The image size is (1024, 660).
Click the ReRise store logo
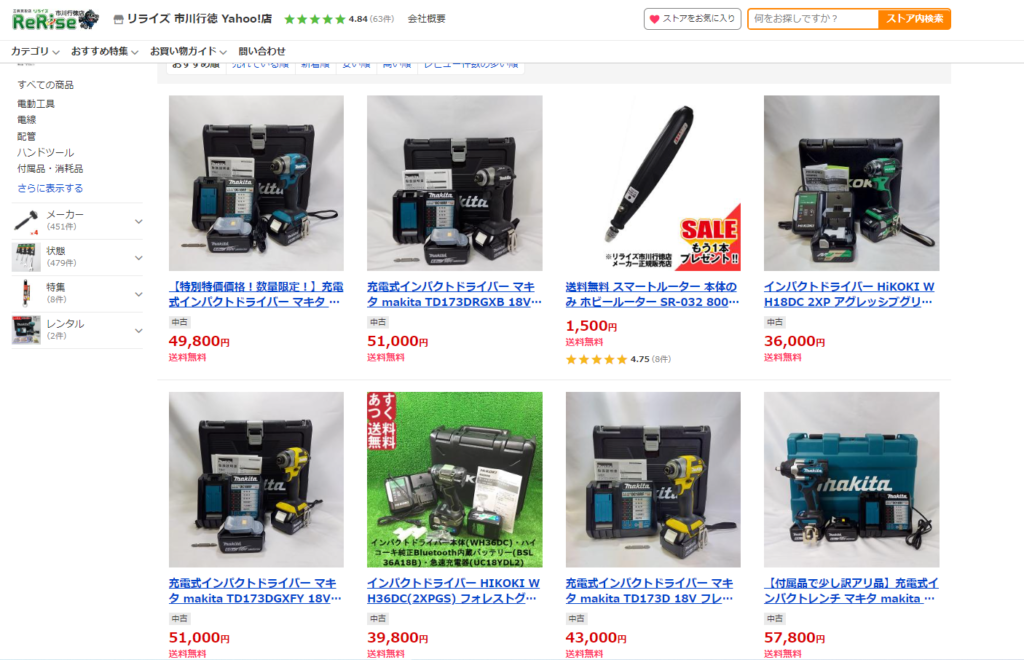(x=56, y=20)
